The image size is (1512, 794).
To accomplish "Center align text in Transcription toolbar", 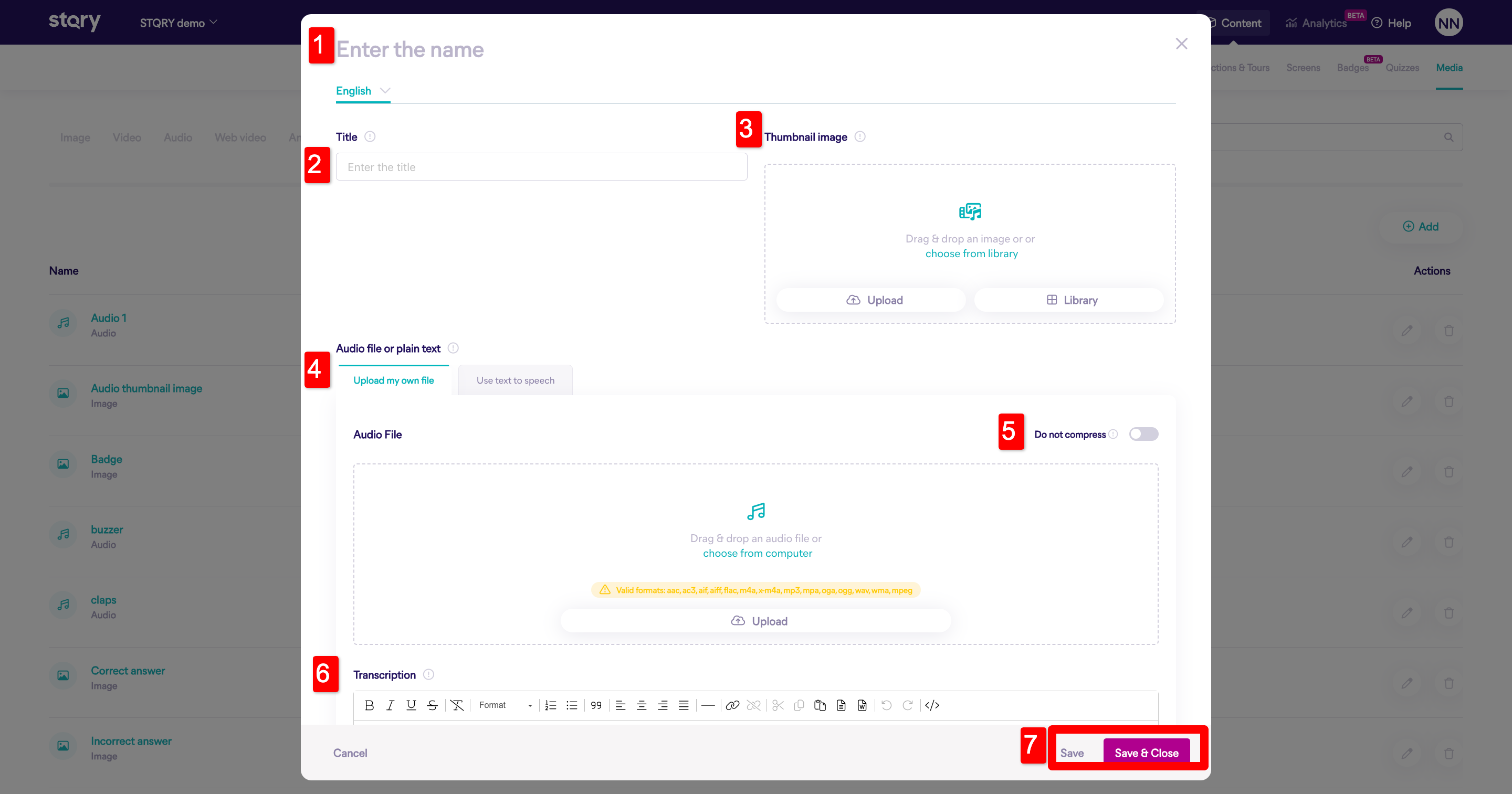I will [x=641, y=705].
